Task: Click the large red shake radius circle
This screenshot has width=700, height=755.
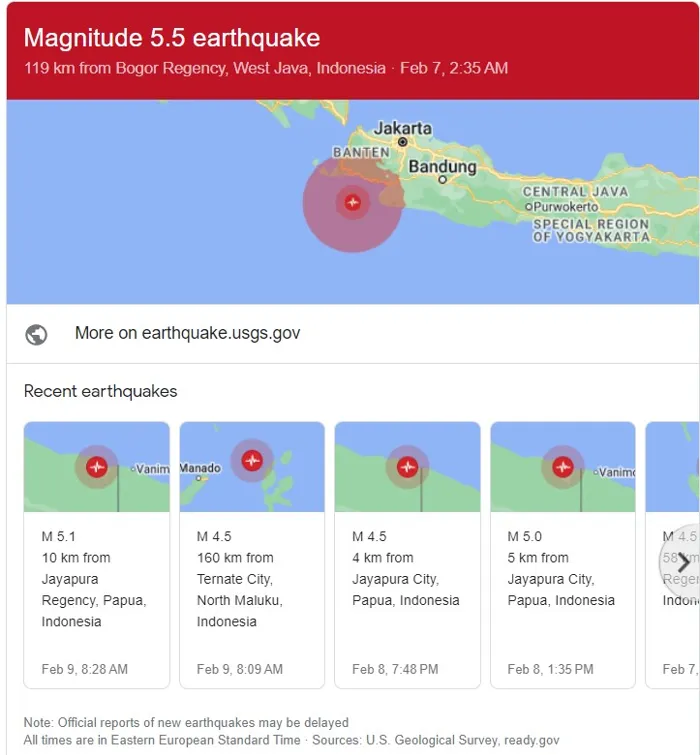Action: tap(352, 202)
